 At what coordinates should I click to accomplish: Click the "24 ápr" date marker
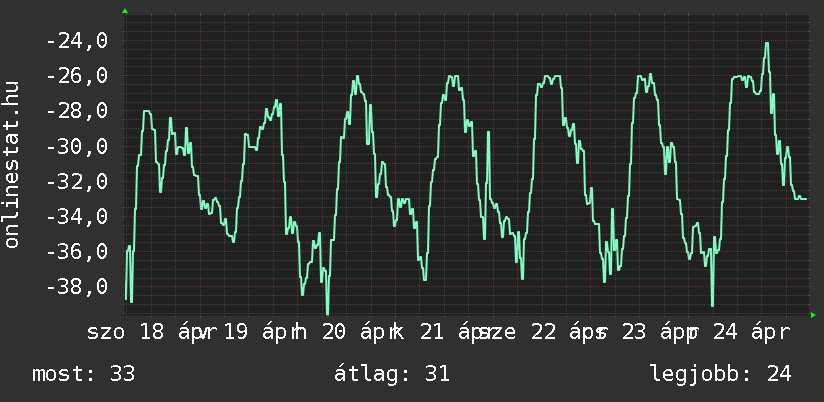[x=758, y=332]
